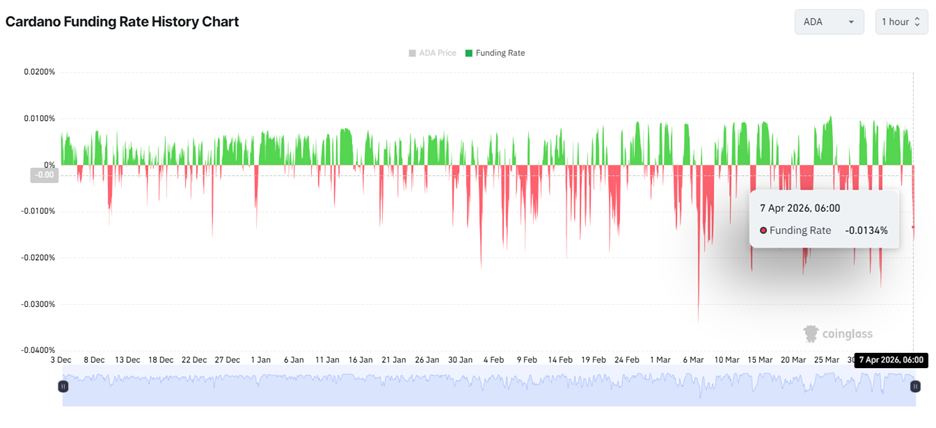Click the ADA dropdown arrow caret
Image resolution: width=936 pixels, height=428 pixels.
click(851, 22)
